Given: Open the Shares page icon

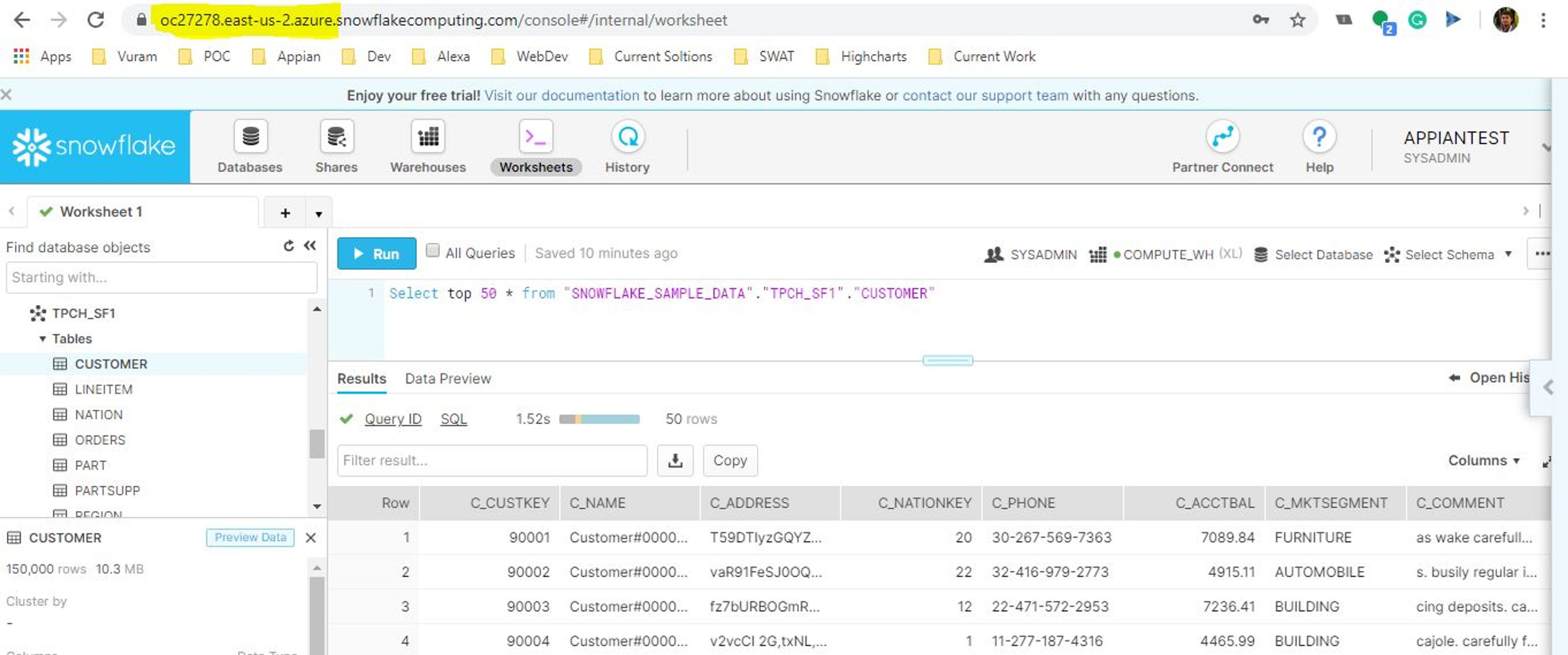Looking at the screenshot, I should pyautogui.click(x=336, y=136).
